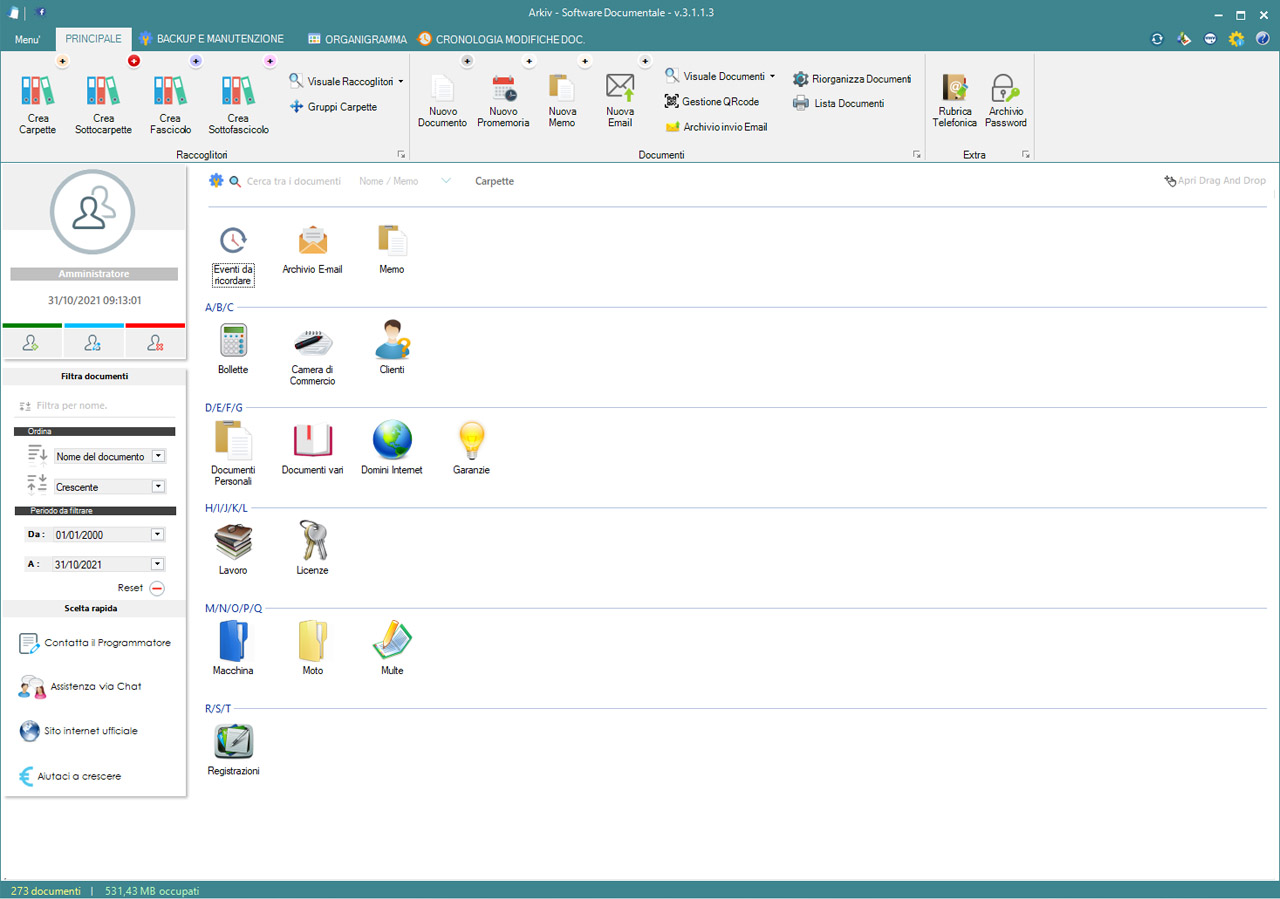Open the Da date picker dropdown
The width and height of the screenshot is (1280, 899).
[x=157, y=535]
